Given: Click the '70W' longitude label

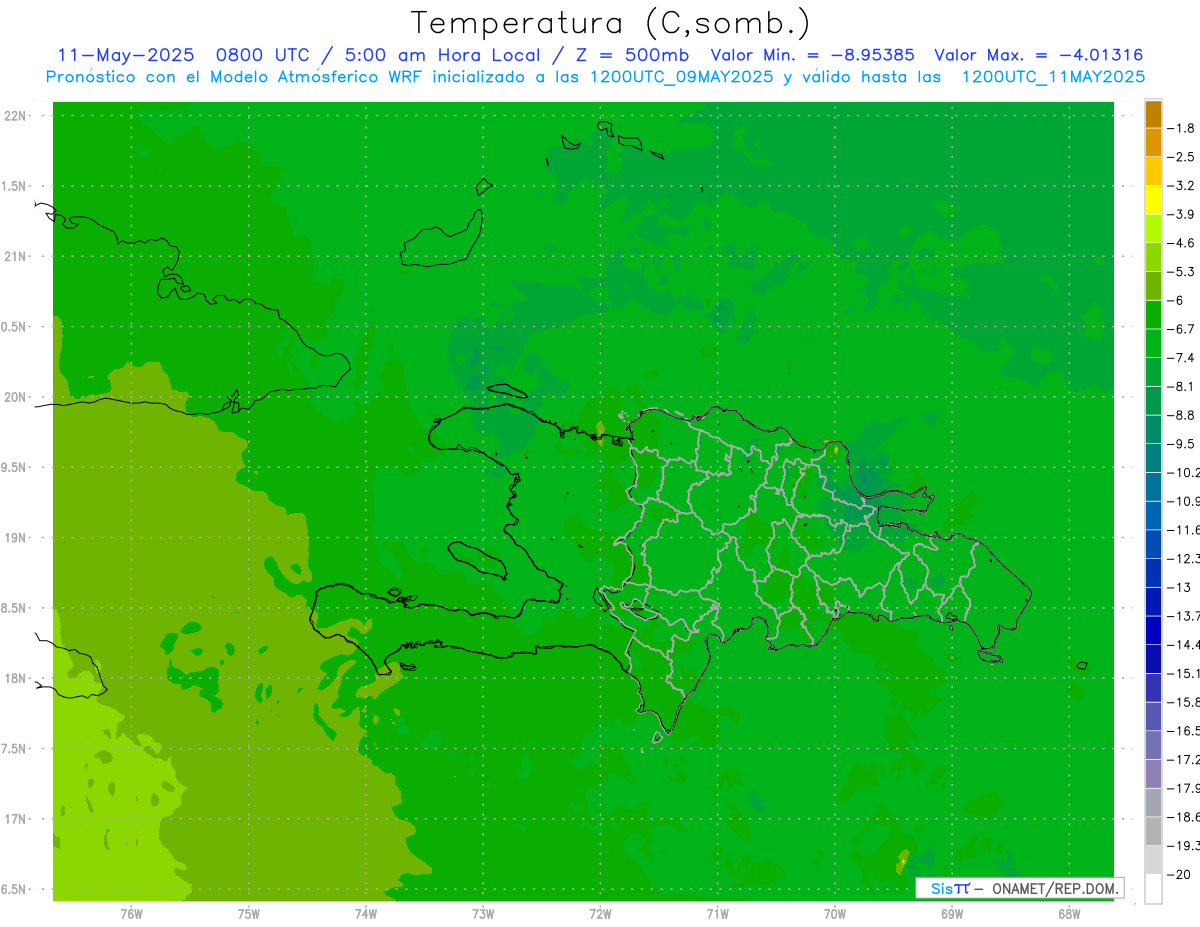Looking at the screenshot, I should [x=834, y=914].
